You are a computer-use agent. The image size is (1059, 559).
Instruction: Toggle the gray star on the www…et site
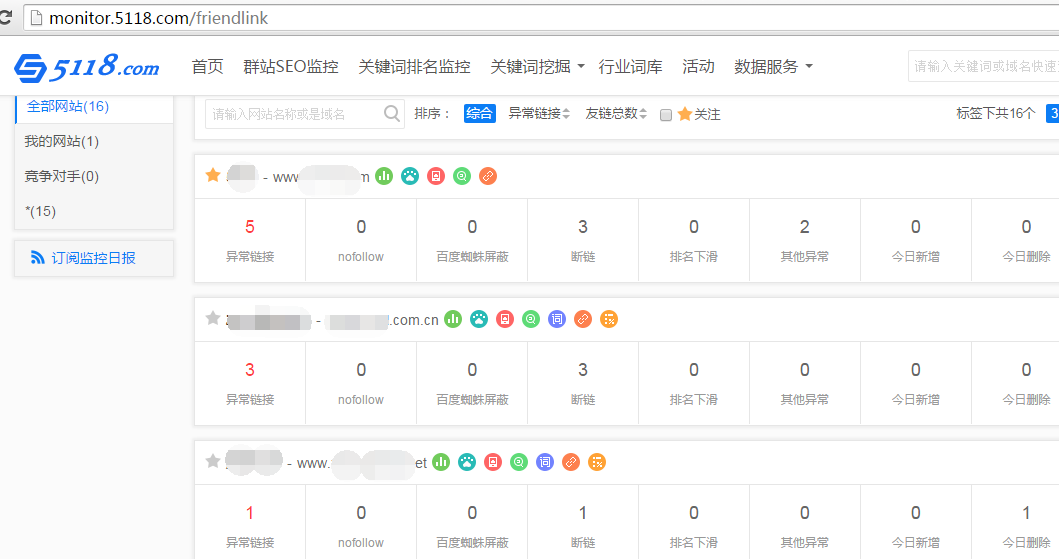click(213, 461)
